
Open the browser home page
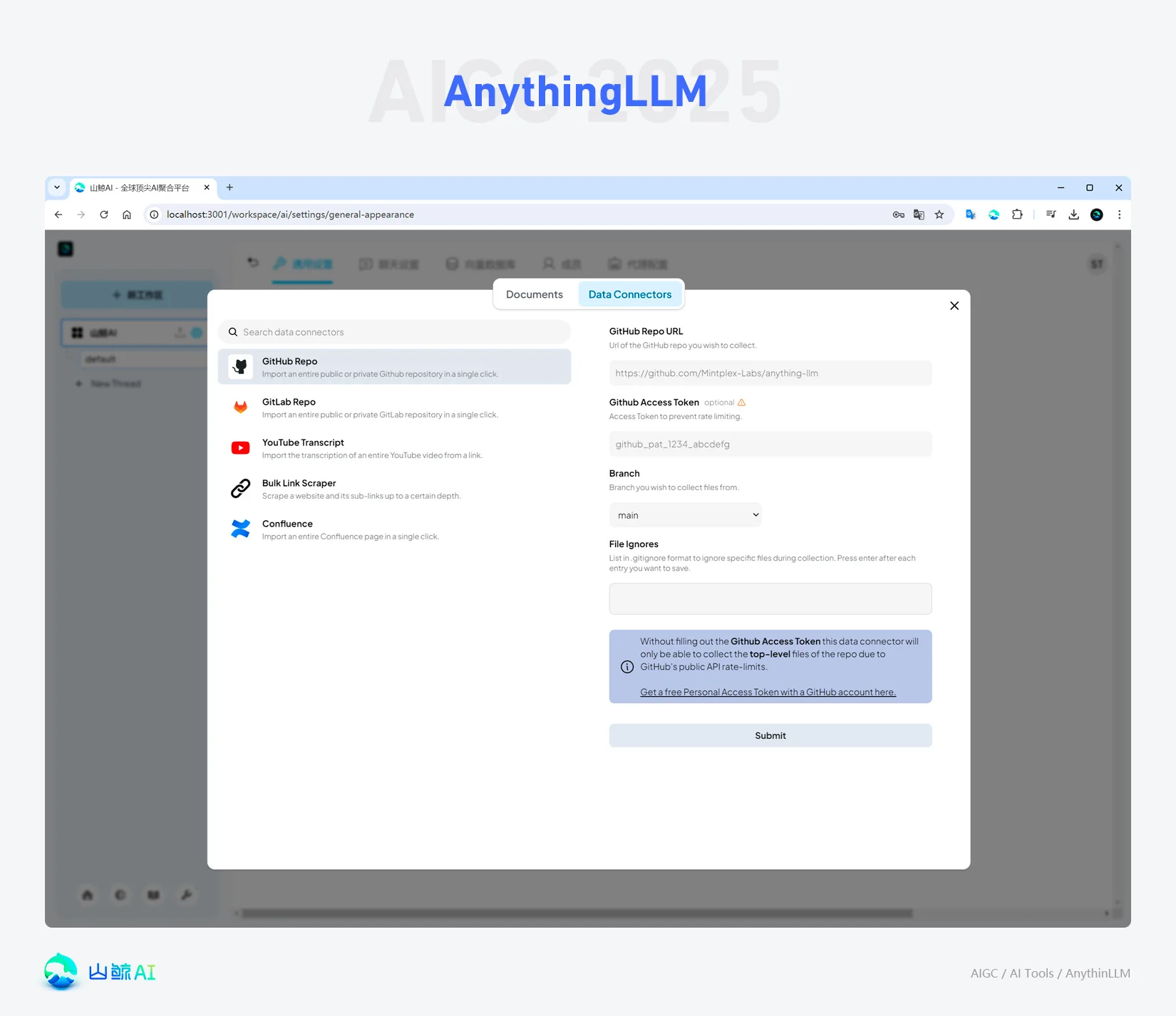127,214
